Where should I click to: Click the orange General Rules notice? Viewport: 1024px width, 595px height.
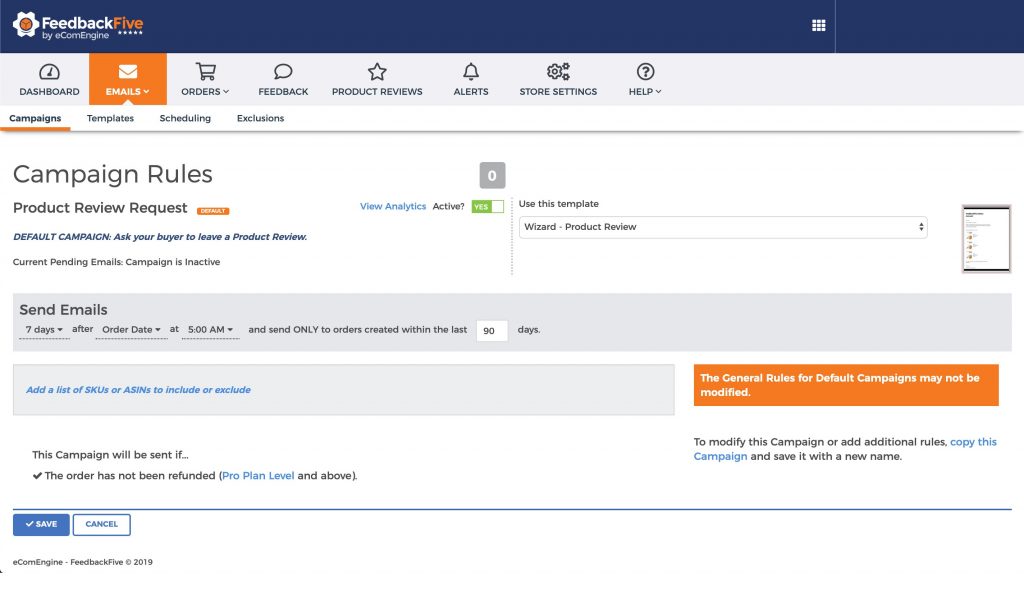click(846, 385)
